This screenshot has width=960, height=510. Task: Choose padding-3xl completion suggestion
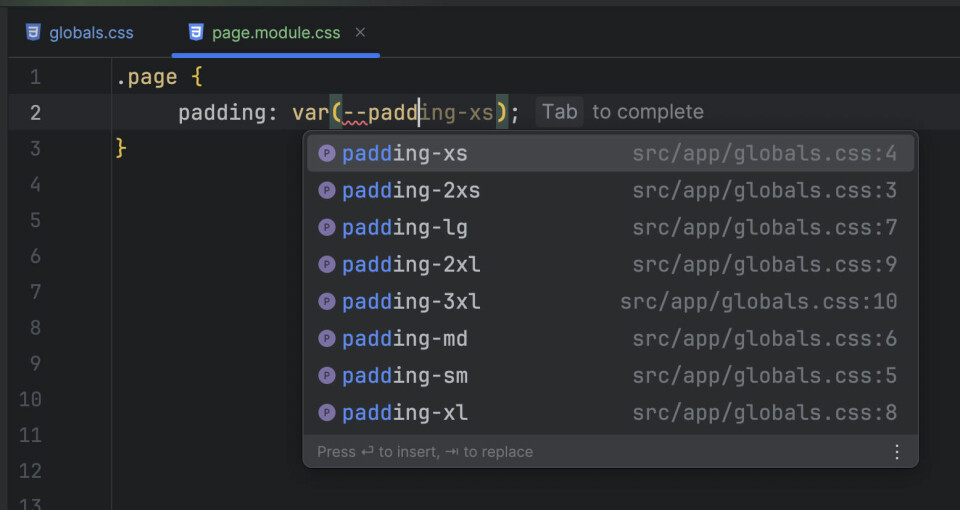click(610, 301)
